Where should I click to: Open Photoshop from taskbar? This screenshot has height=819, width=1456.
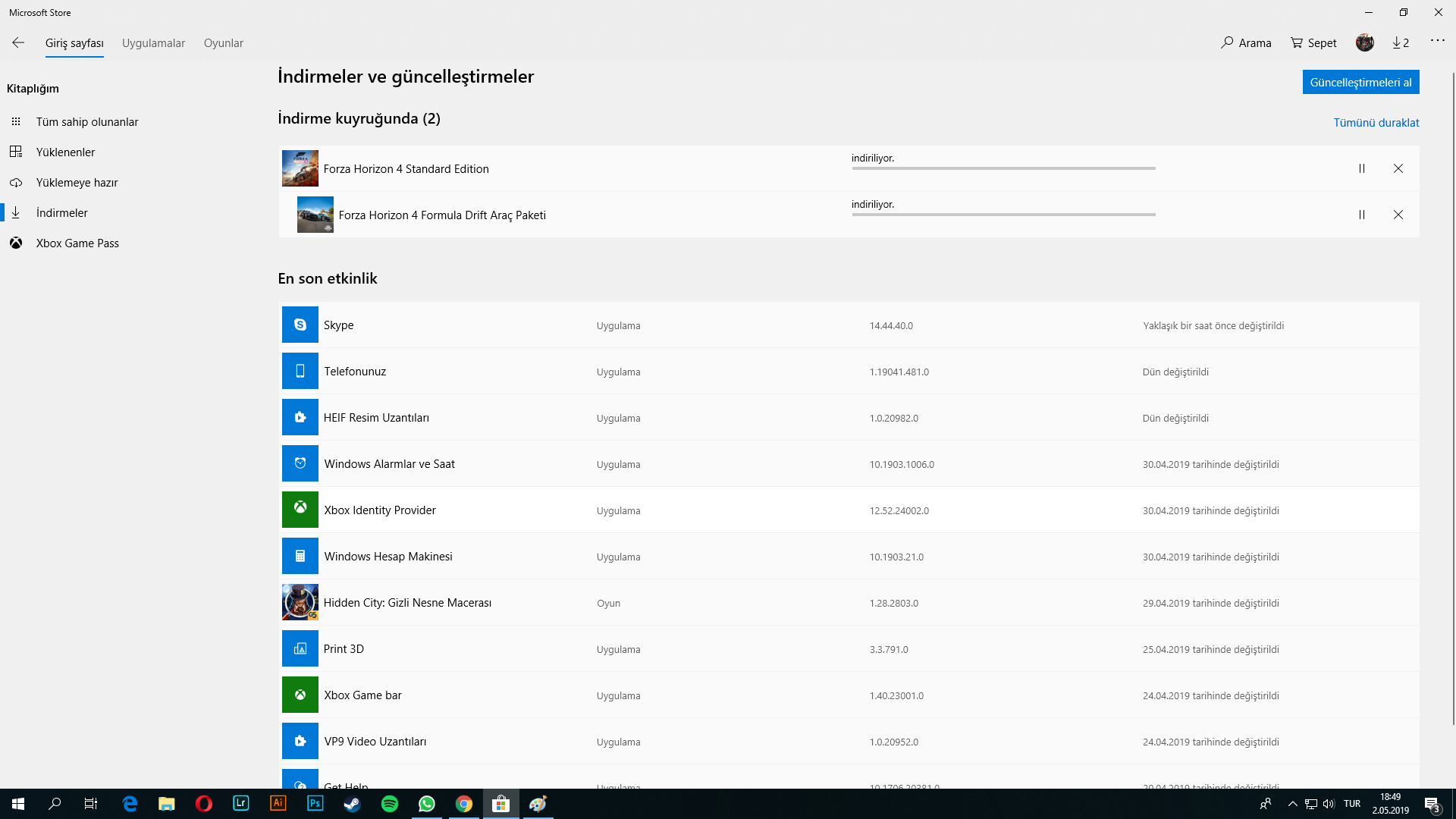315,804
